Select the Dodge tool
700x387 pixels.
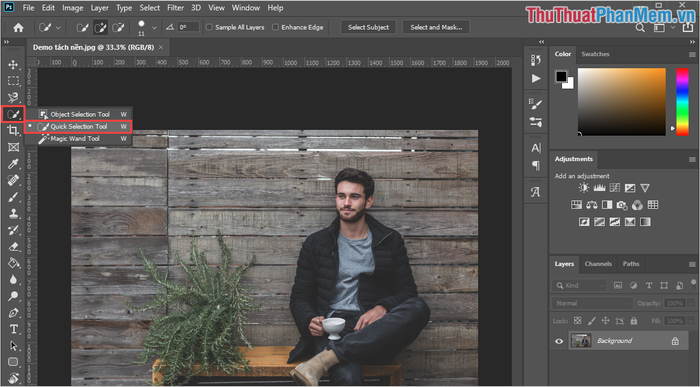point(13,296)
